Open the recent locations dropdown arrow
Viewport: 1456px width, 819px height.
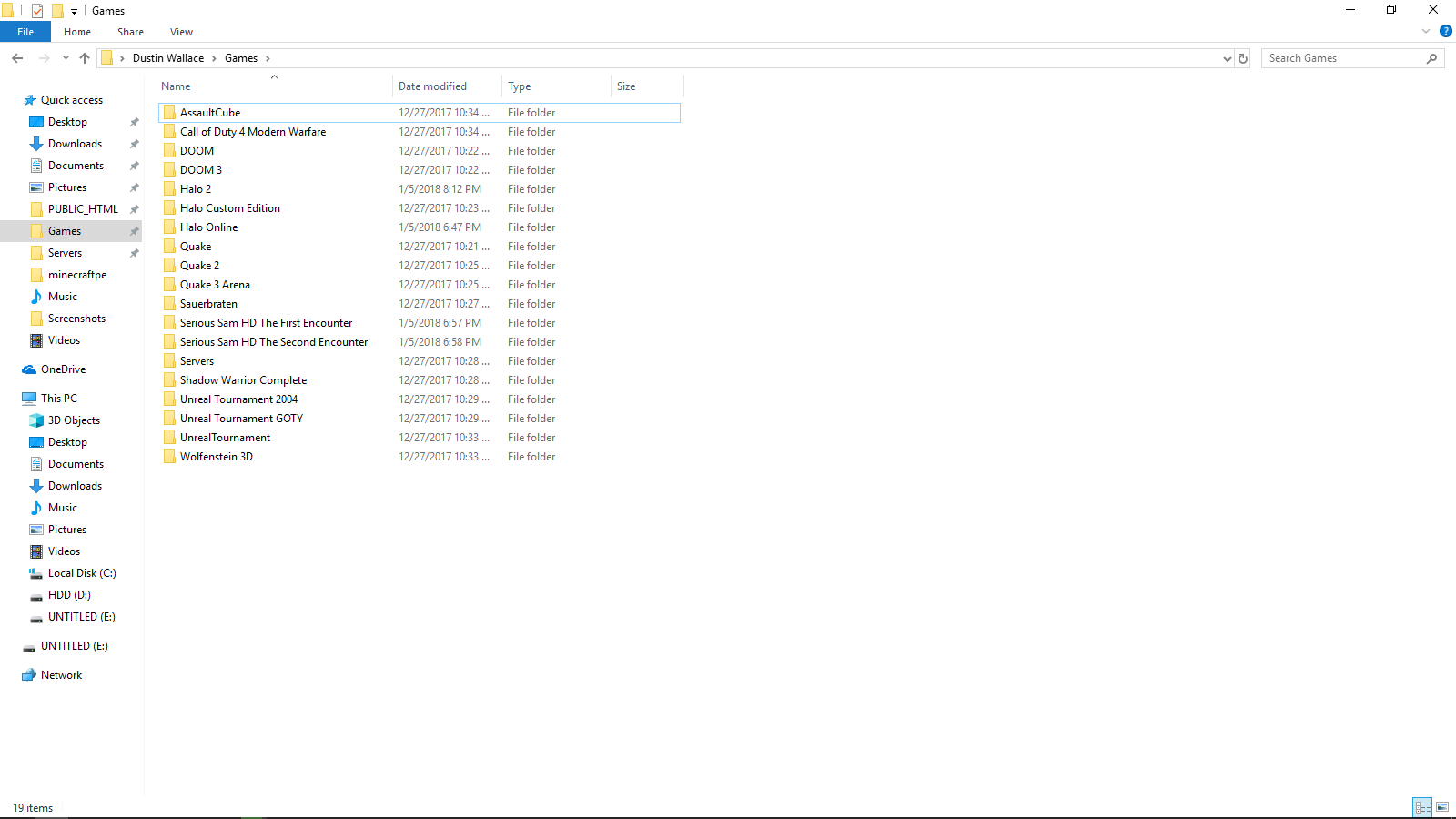[x=66, y=58]
